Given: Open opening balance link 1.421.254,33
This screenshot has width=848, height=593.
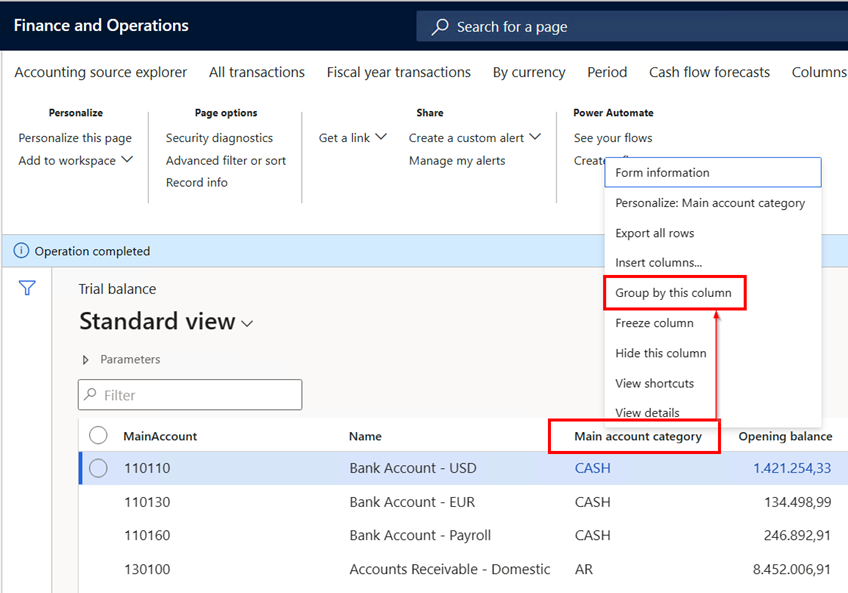Looking at the screenshot, I should (792, 468).
